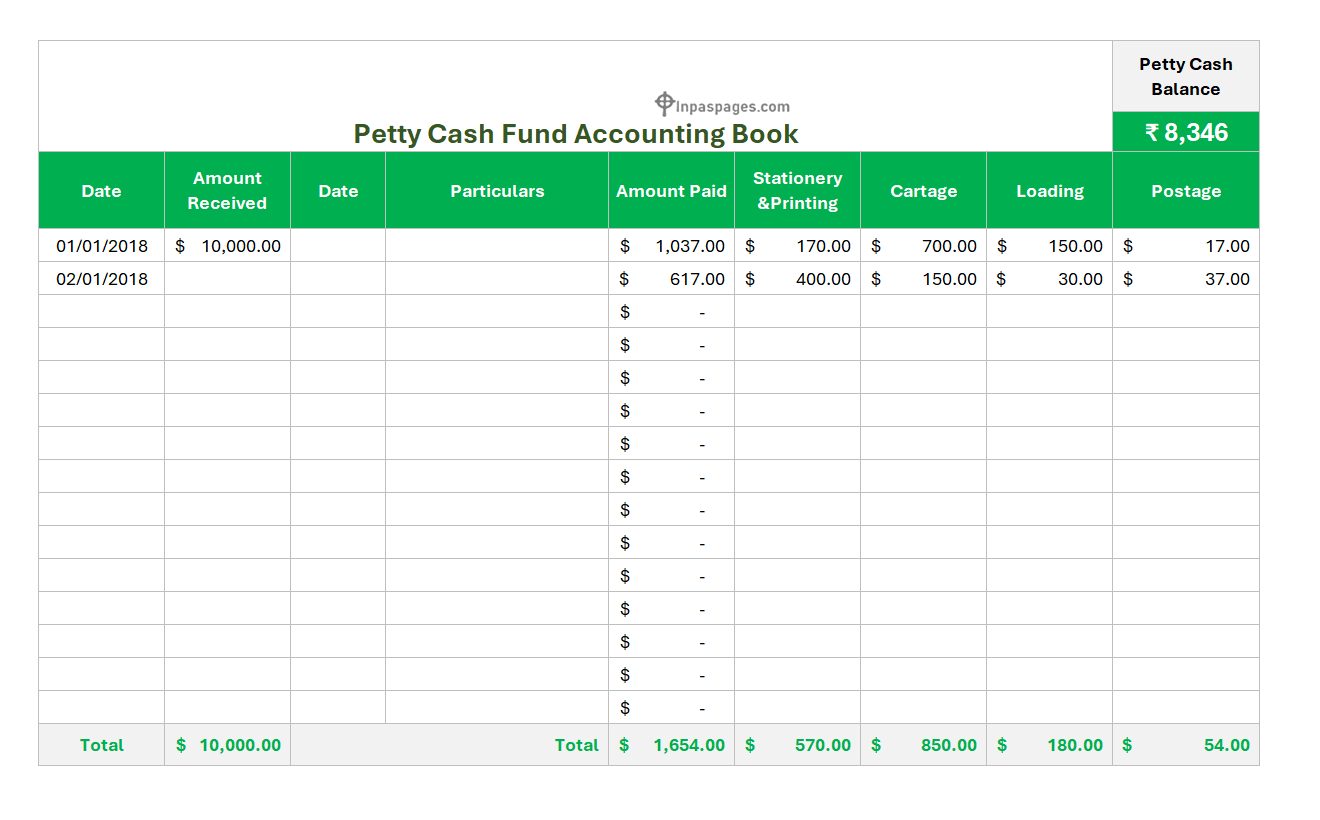
Task: Select the Postage column header
Action: pos(1186,190)
